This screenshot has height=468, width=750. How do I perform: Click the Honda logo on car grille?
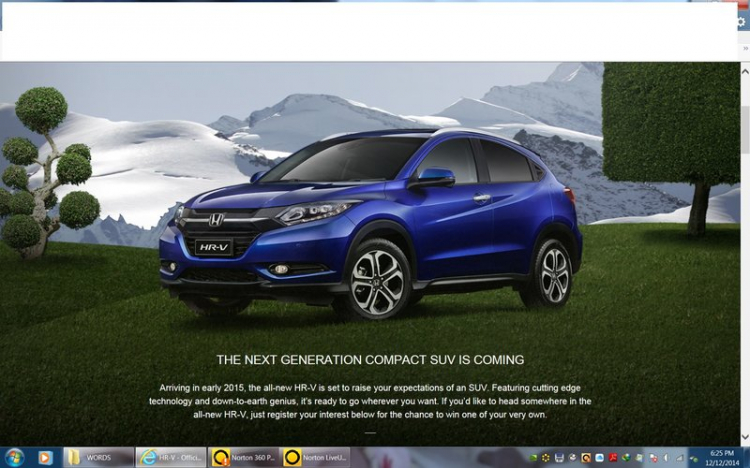pos(216,220)
